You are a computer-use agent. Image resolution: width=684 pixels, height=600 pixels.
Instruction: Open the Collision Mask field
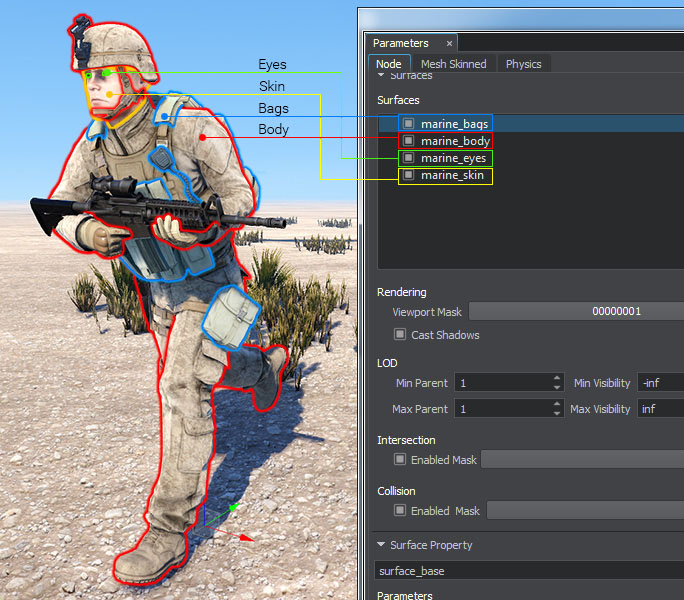[584, 511]
